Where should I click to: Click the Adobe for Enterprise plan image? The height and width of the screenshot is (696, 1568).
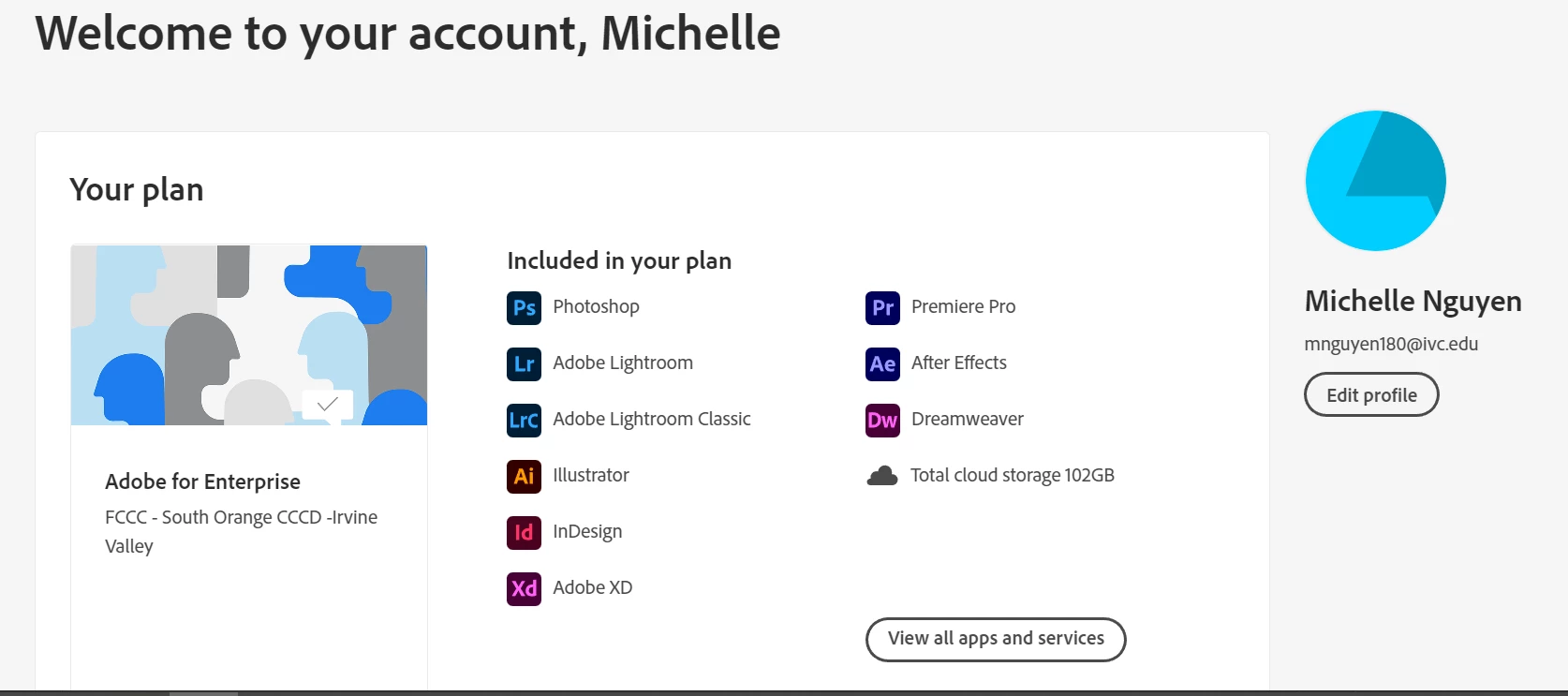pyautogui.click(x=249, y=335)
